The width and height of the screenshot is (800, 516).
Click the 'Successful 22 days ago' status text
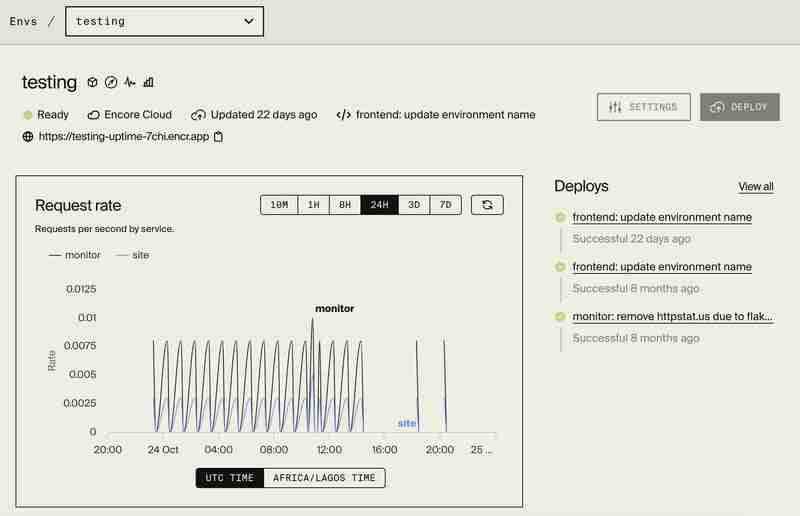click(x=631, y=239)
